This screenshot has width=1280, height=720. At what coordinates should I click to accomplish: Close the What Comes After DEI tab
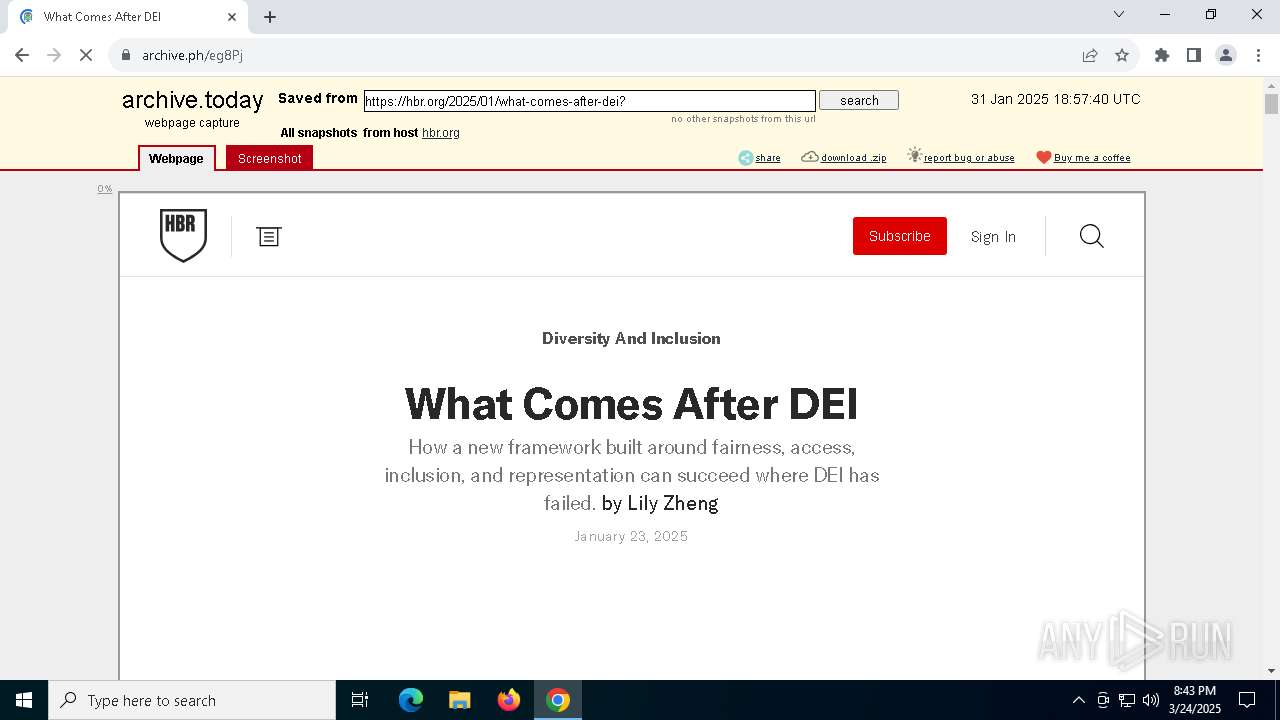pyautogui.click(x=232, y=17)
